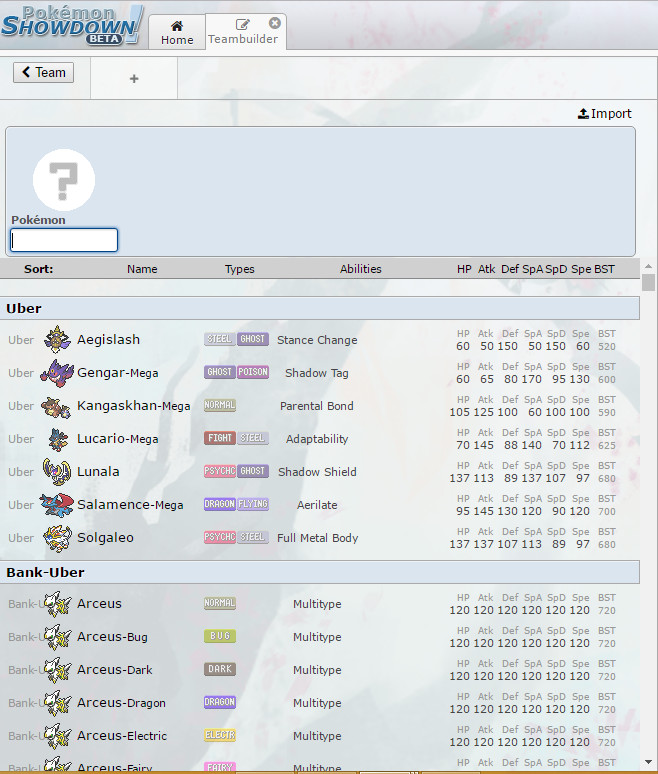The width and height of the screenshot is (658, 774).
Task: Focus the Pokémon name input field
Action: pos(64,240)
